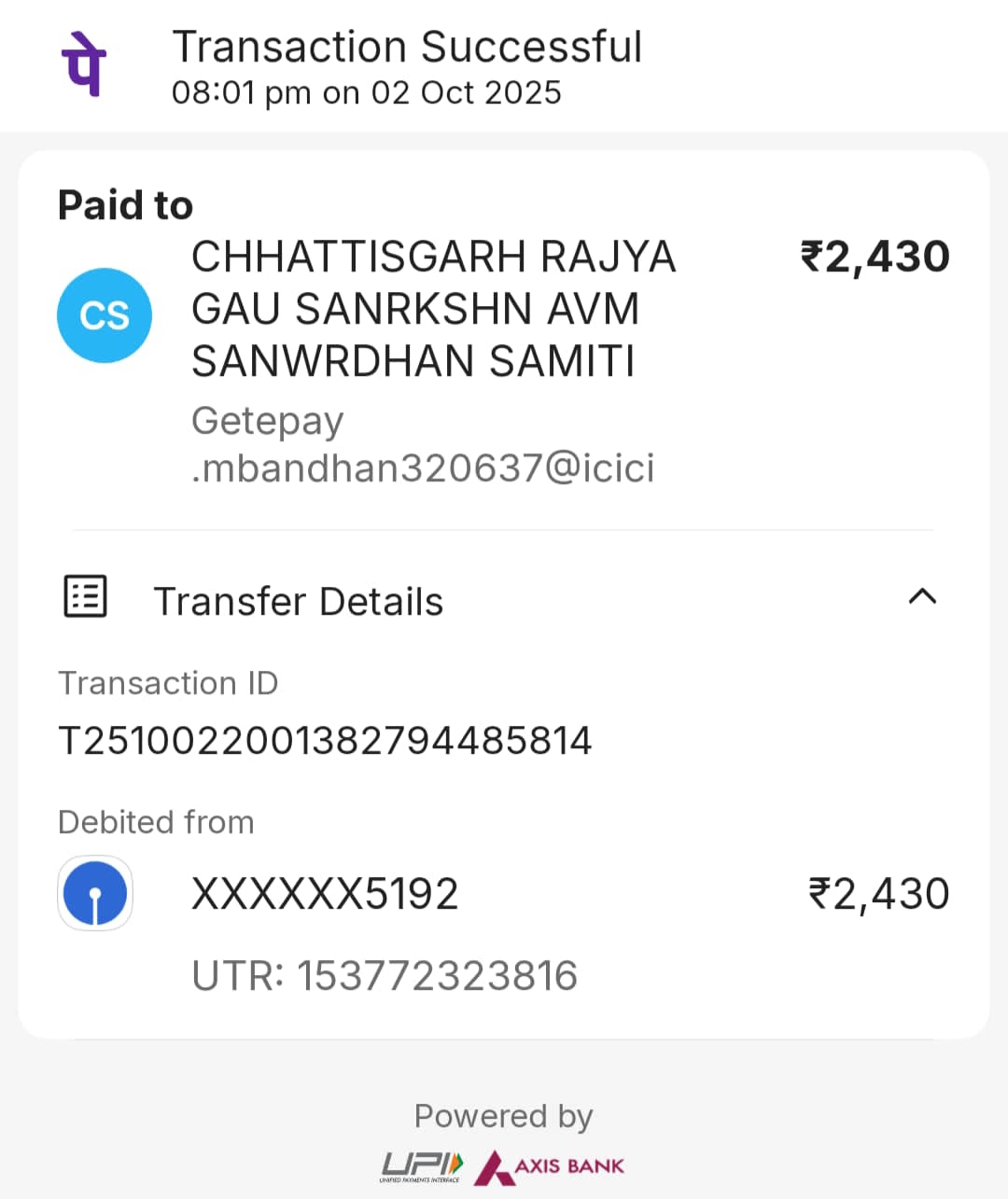Select the Transaction ID number T2510022001382794485814
1008x1199 pixels.
pos(325,741)
